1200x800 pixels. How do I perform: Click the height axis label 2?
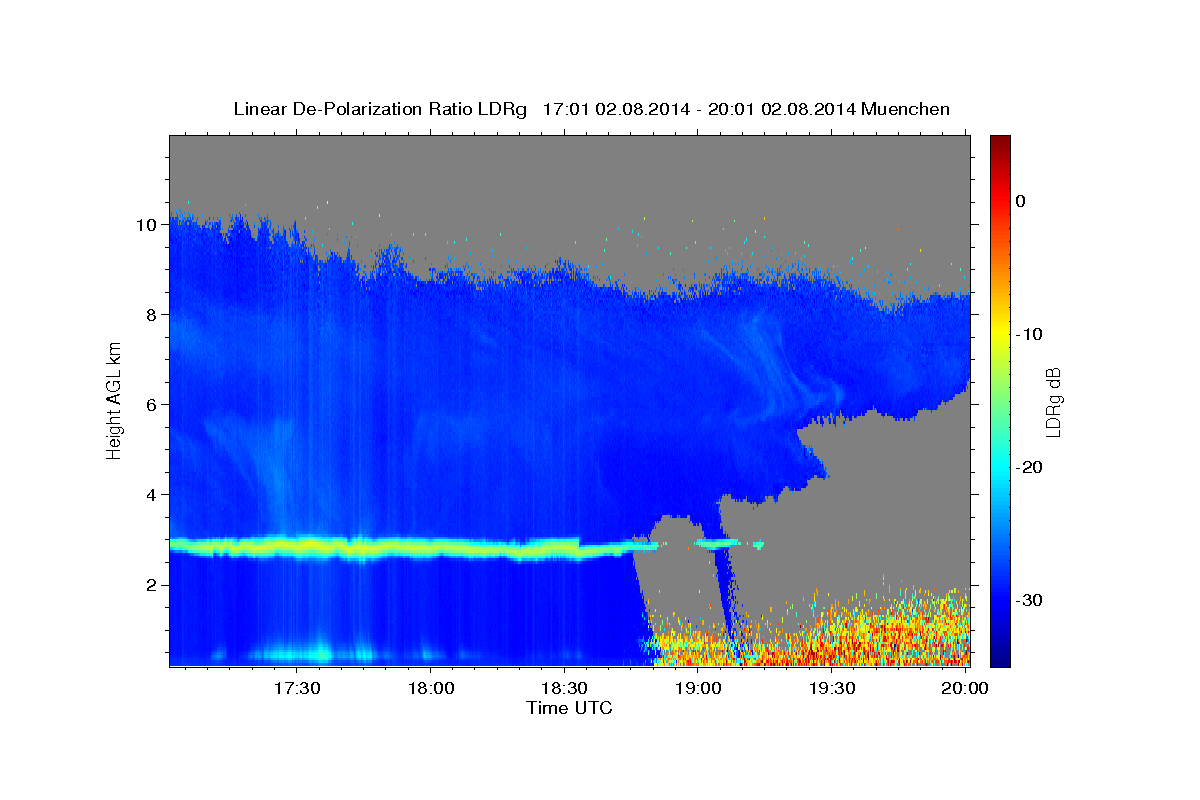pyautogui.click(x=152, y=584)
